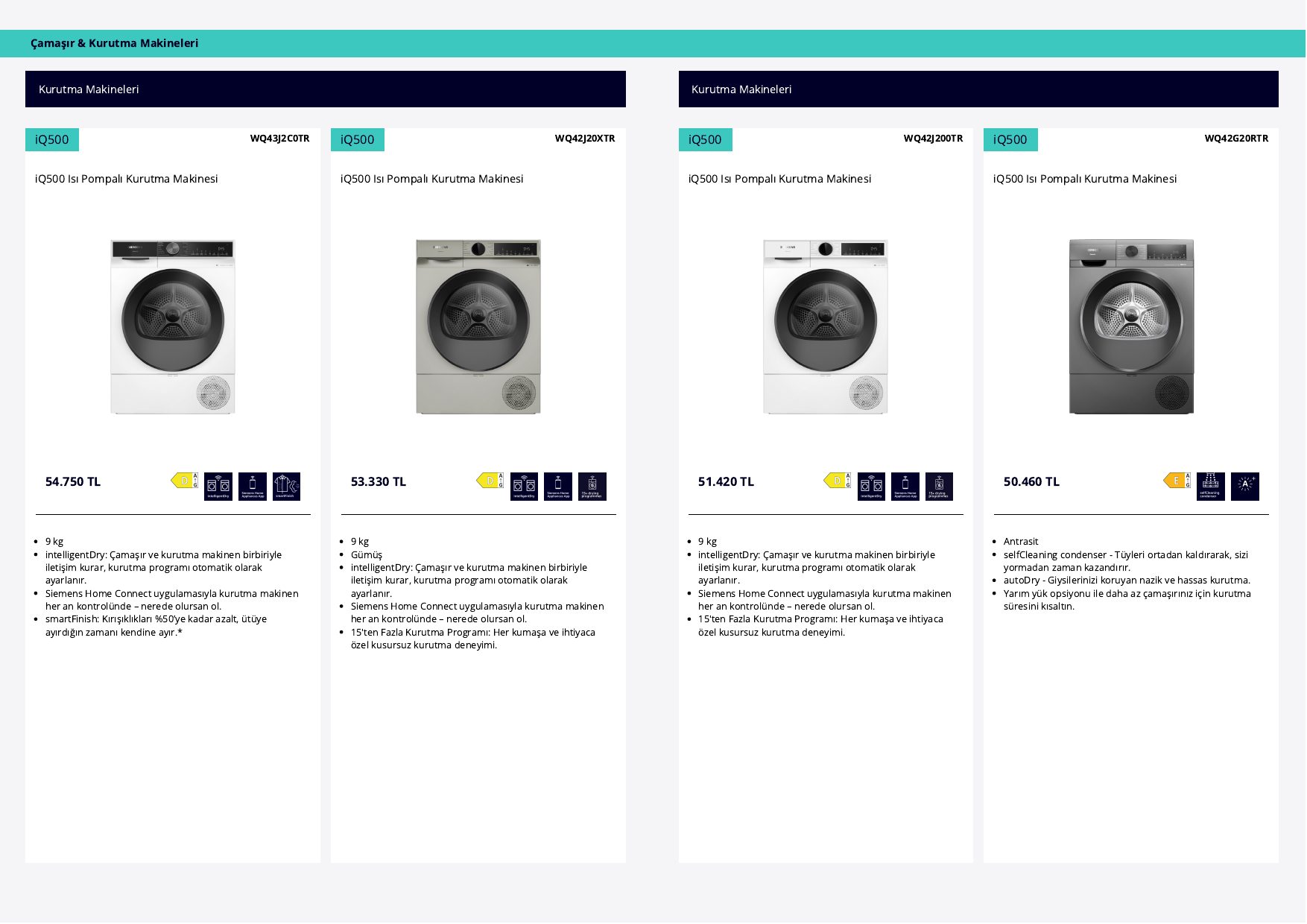Viewport: 1307px width, 924px height.
Task: Click the model number WQ42J200TR
Action: [933, 139]
